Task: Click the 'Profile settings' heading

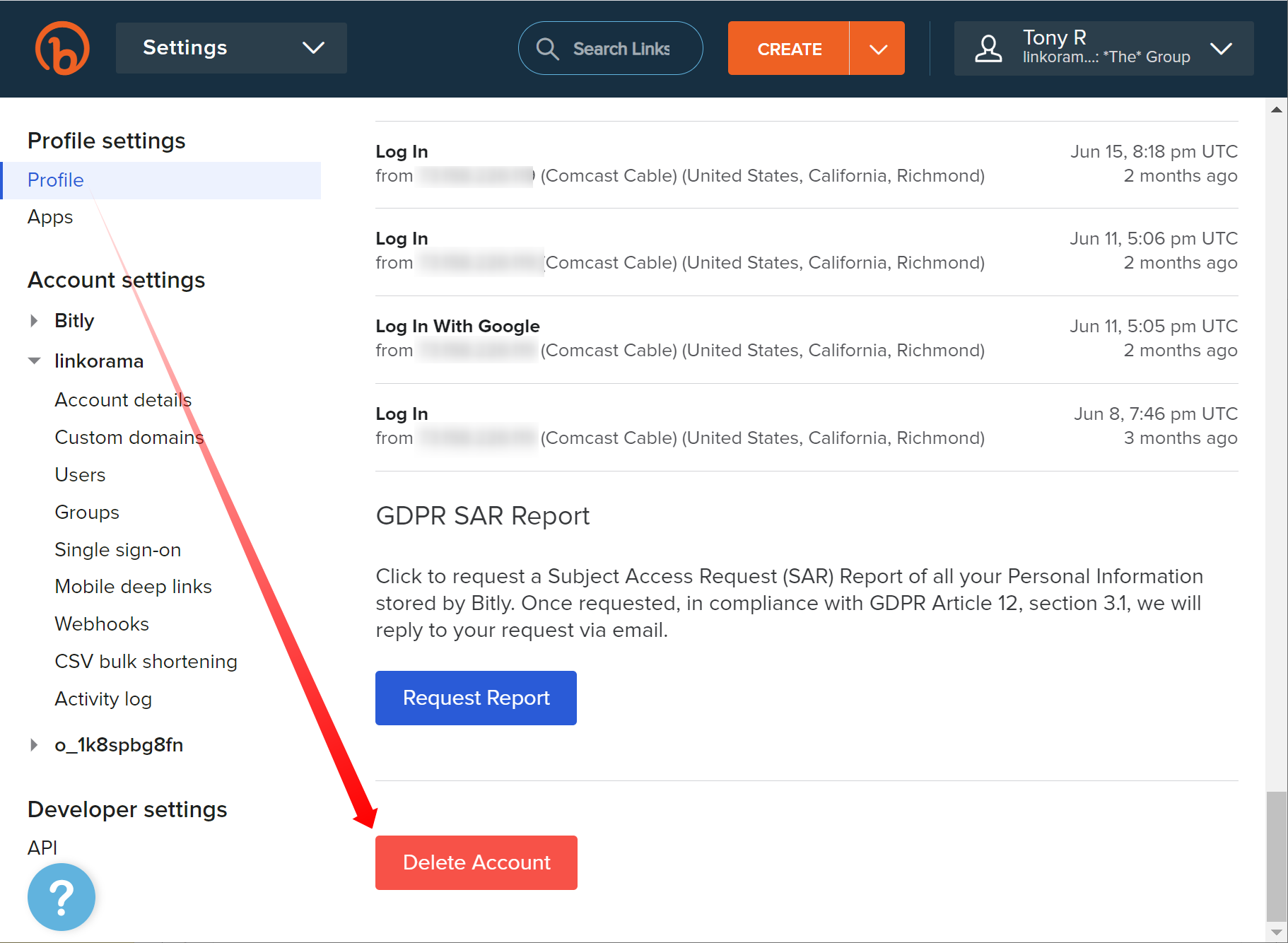Action: [x=107, y=141]
